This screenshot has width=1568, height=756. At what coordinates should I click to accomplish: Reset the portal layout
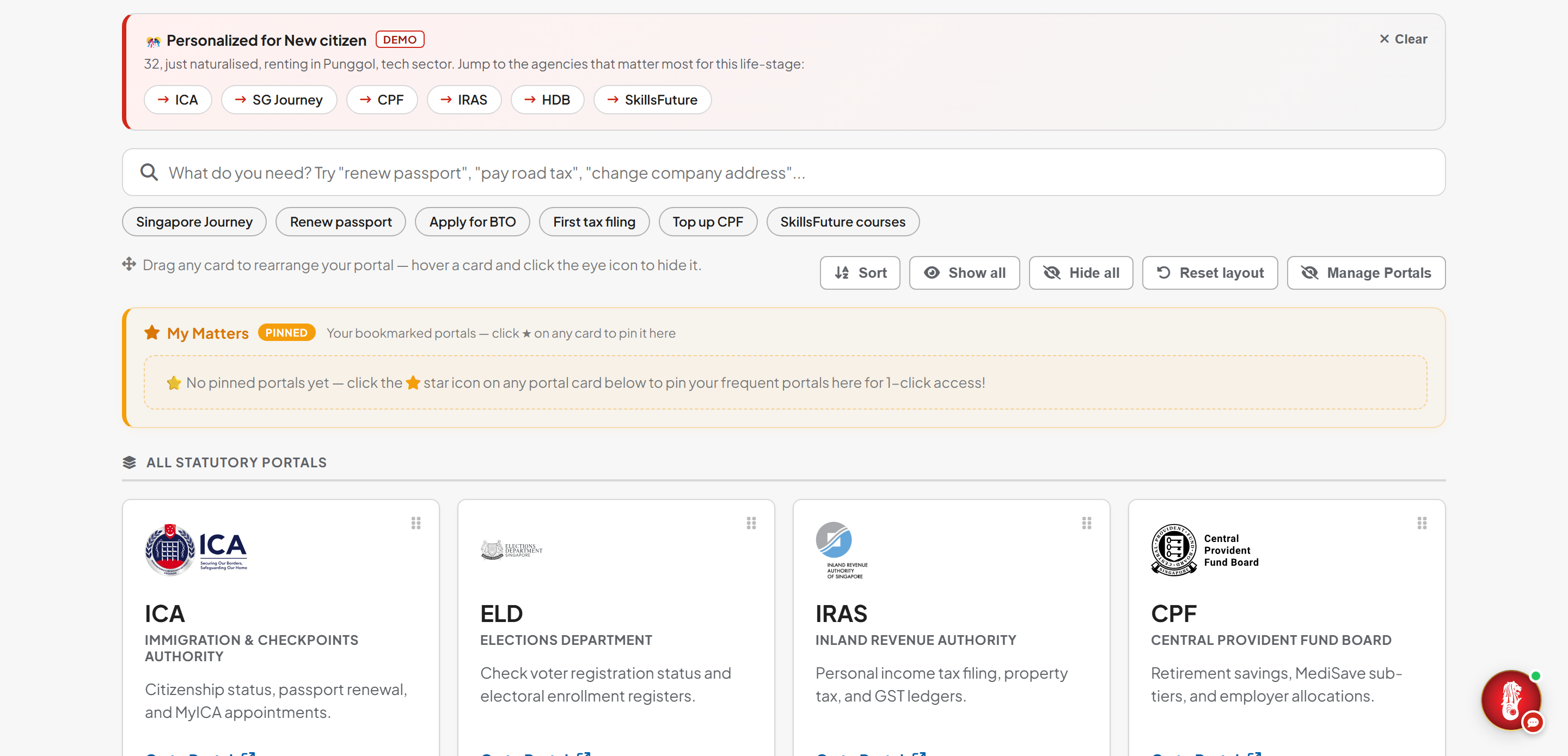pyautogui.click(x=1209, y=273)
